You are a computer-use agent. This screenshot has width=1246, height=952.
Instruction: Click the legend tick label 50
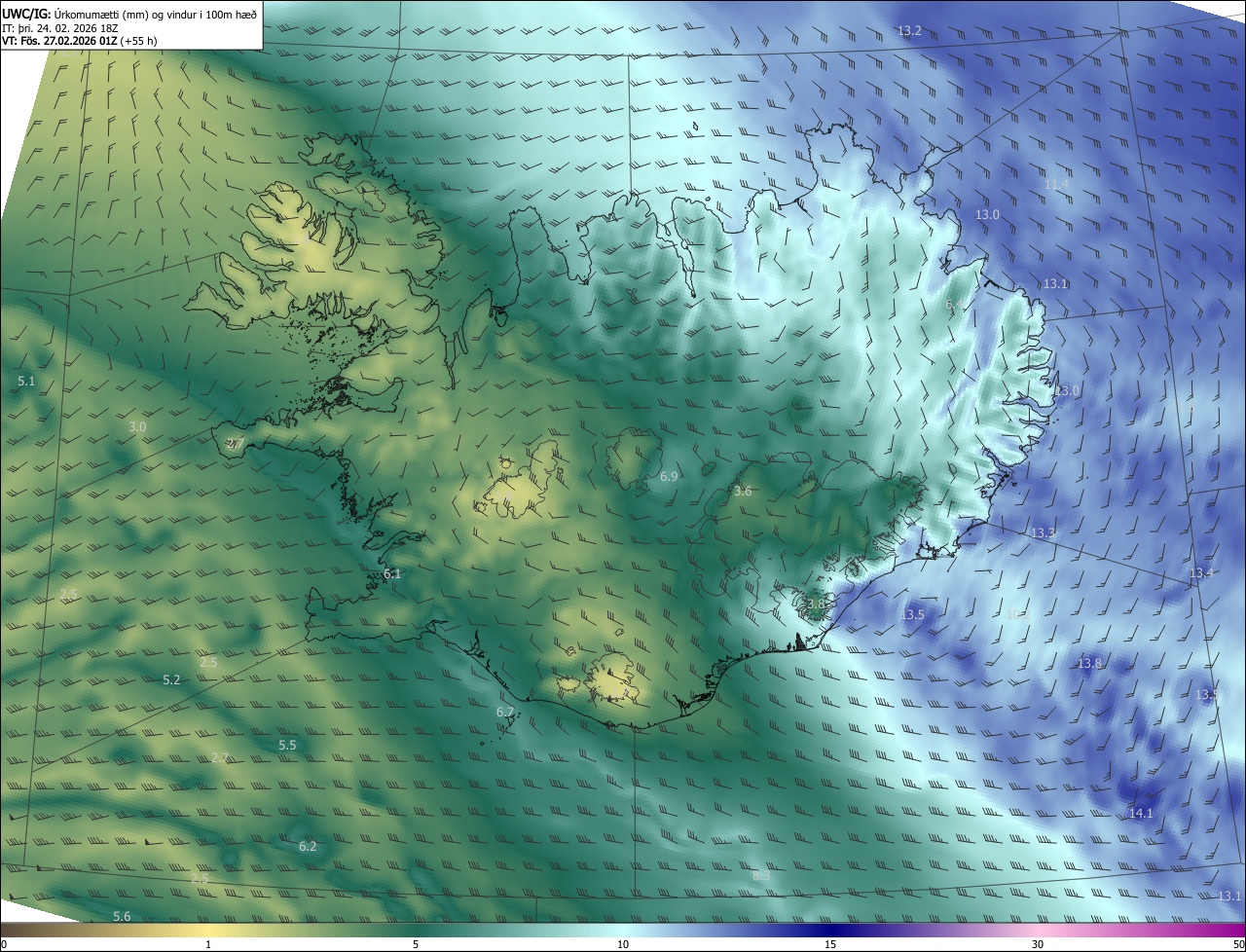(x=1238, y=945)
